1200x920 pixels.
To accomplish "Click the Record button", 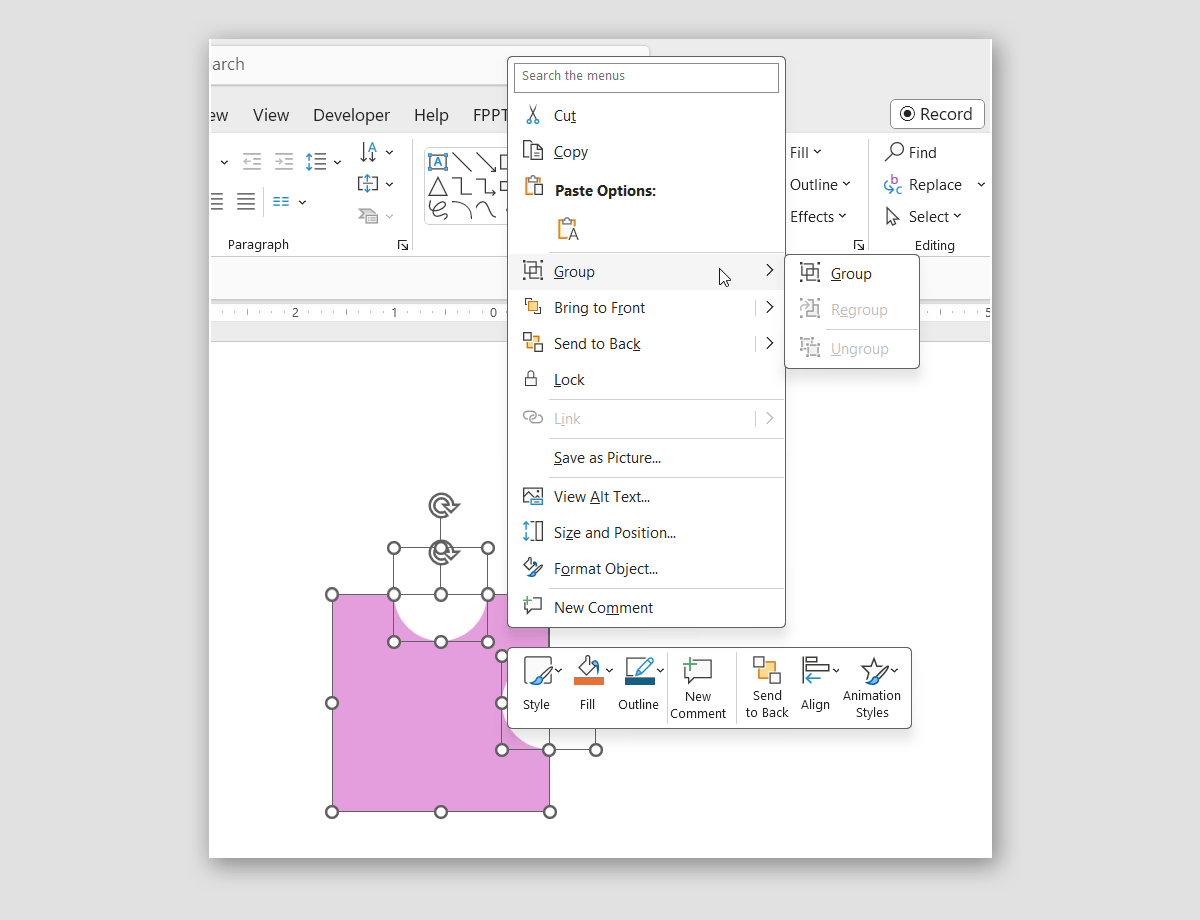I will pyautogui.click(x=937, y=114).
